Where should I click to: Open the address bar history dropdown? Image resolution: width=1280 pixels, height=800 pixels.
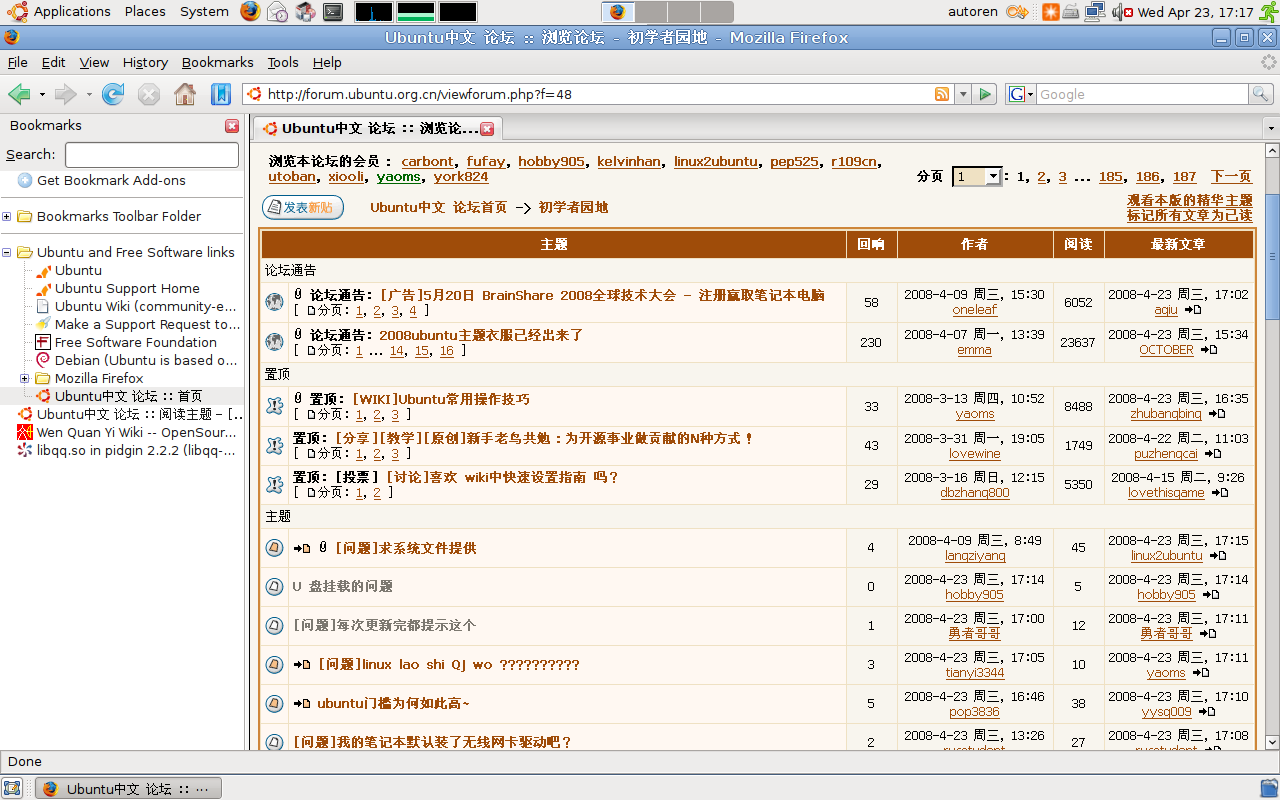[963, 94]
